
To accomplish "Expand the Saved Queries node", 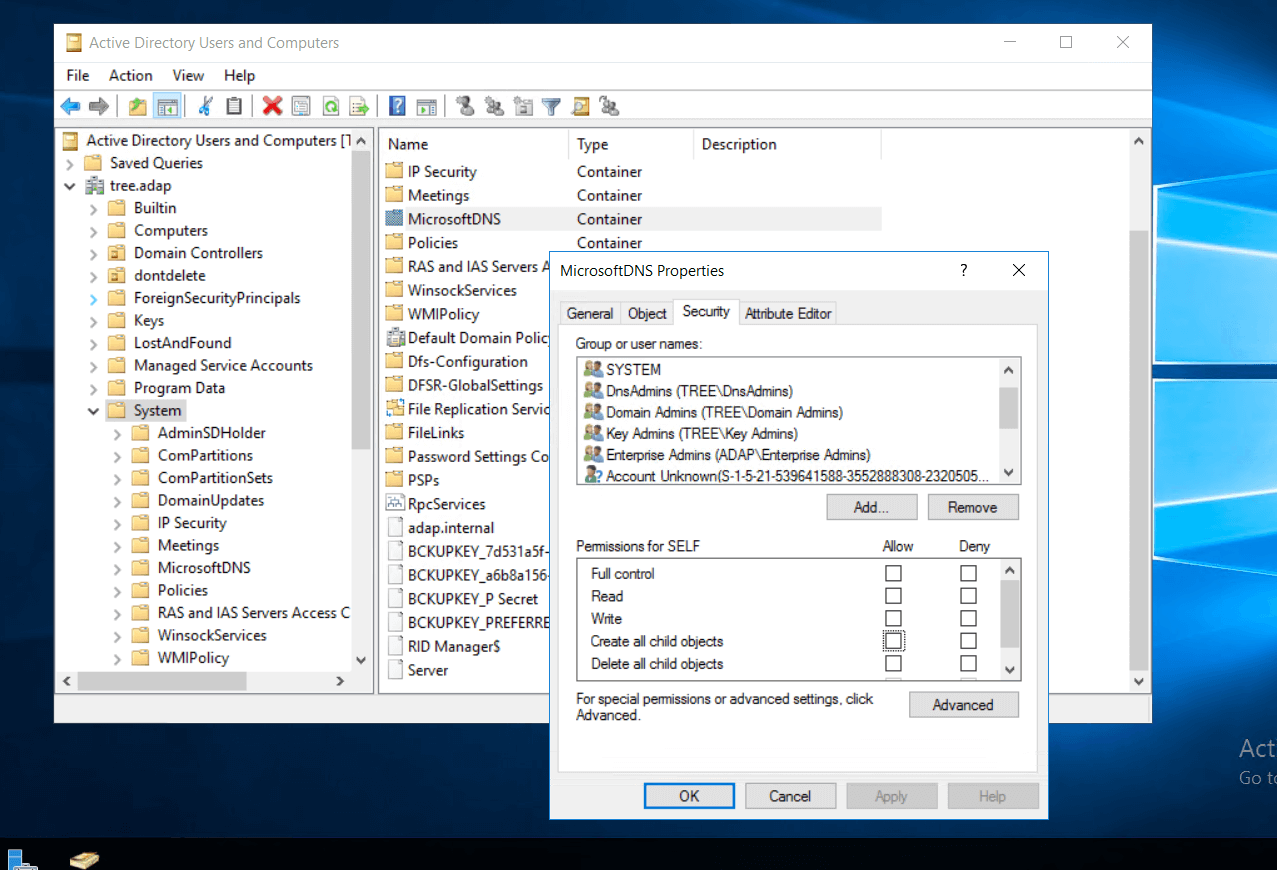I will (x=70, y=164).
